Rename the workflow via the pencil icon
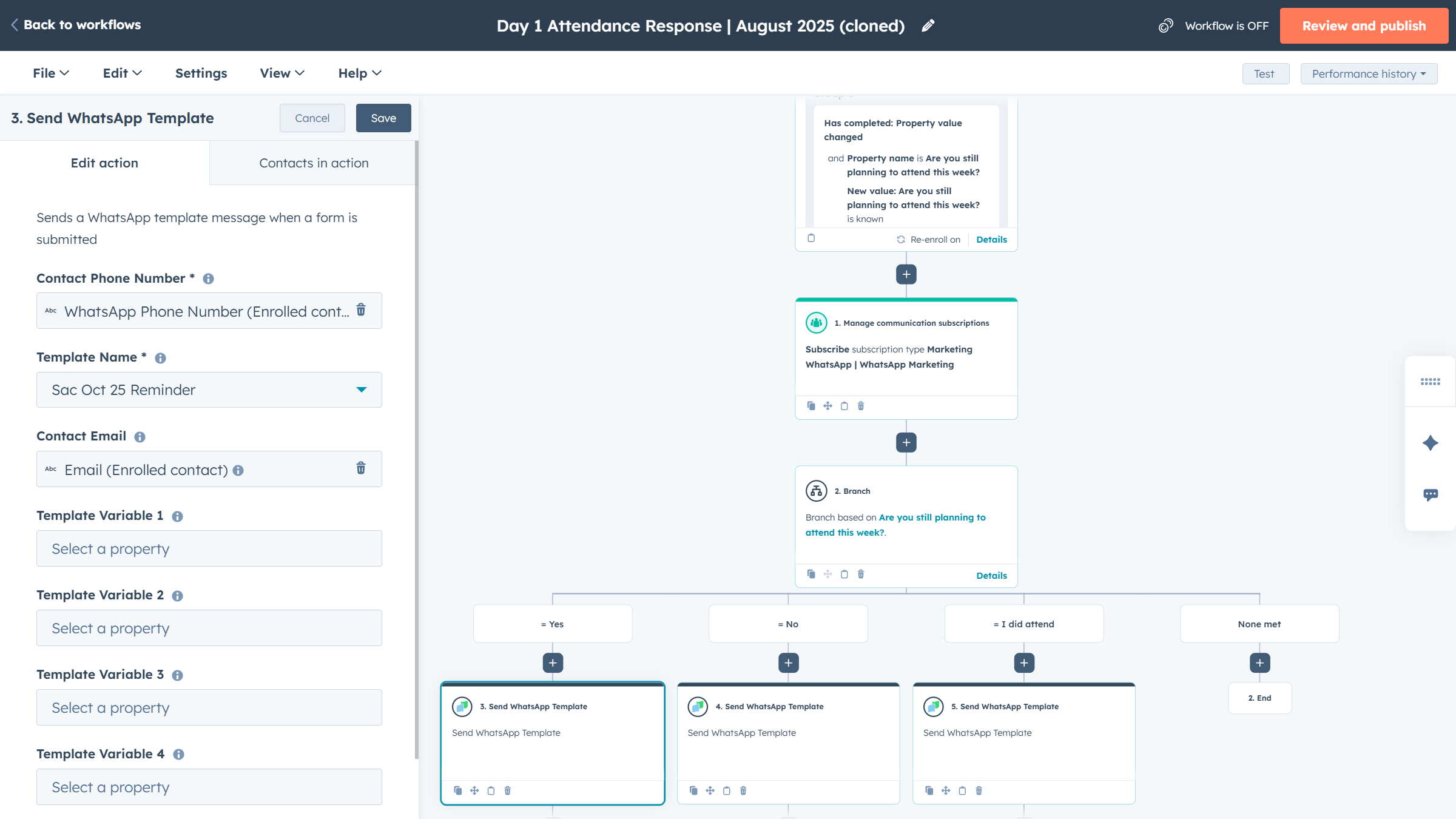Screen dimensions: 1456x819 point(928,25)
